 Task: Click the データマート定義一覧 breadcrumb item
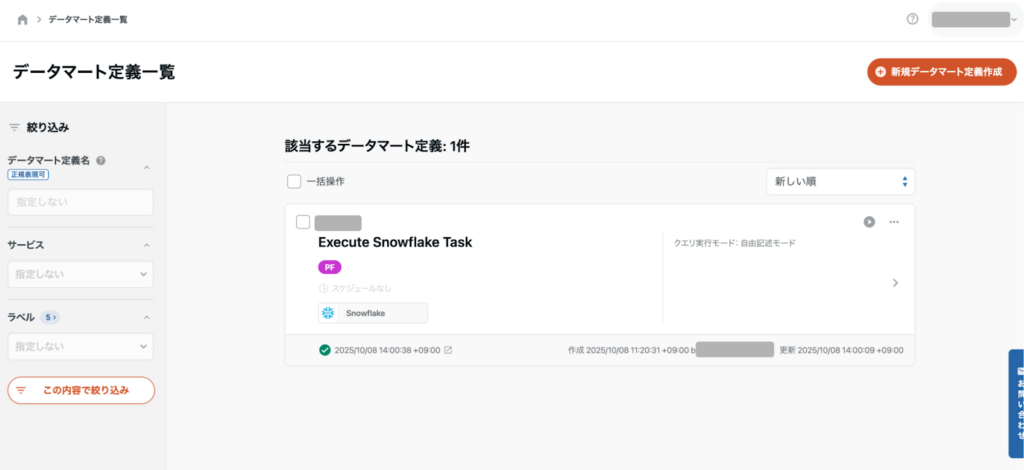[88, 20]
